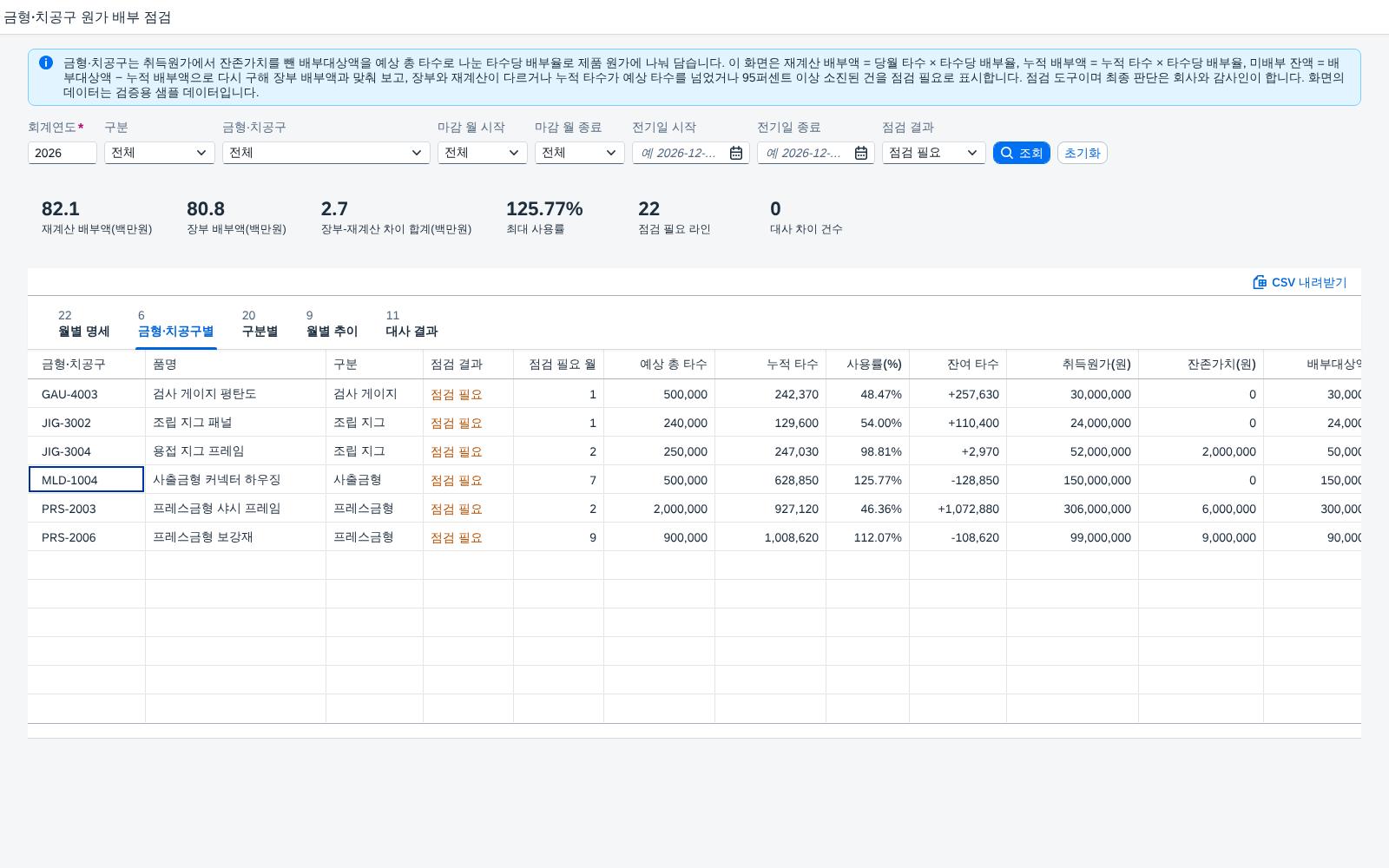Viewport: 1389px width, 868px height.
Task: Click the 취득원가(원) column header
Action: (x=1073, y=365)
